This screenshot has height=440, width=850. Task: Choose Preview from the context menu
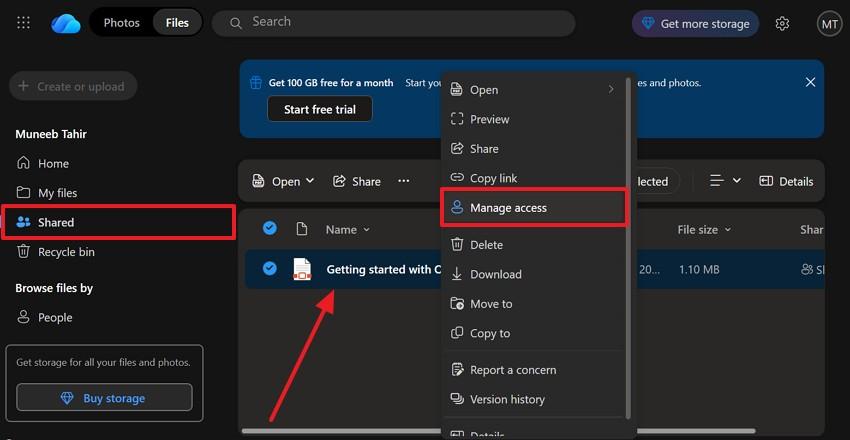(533, 119)
